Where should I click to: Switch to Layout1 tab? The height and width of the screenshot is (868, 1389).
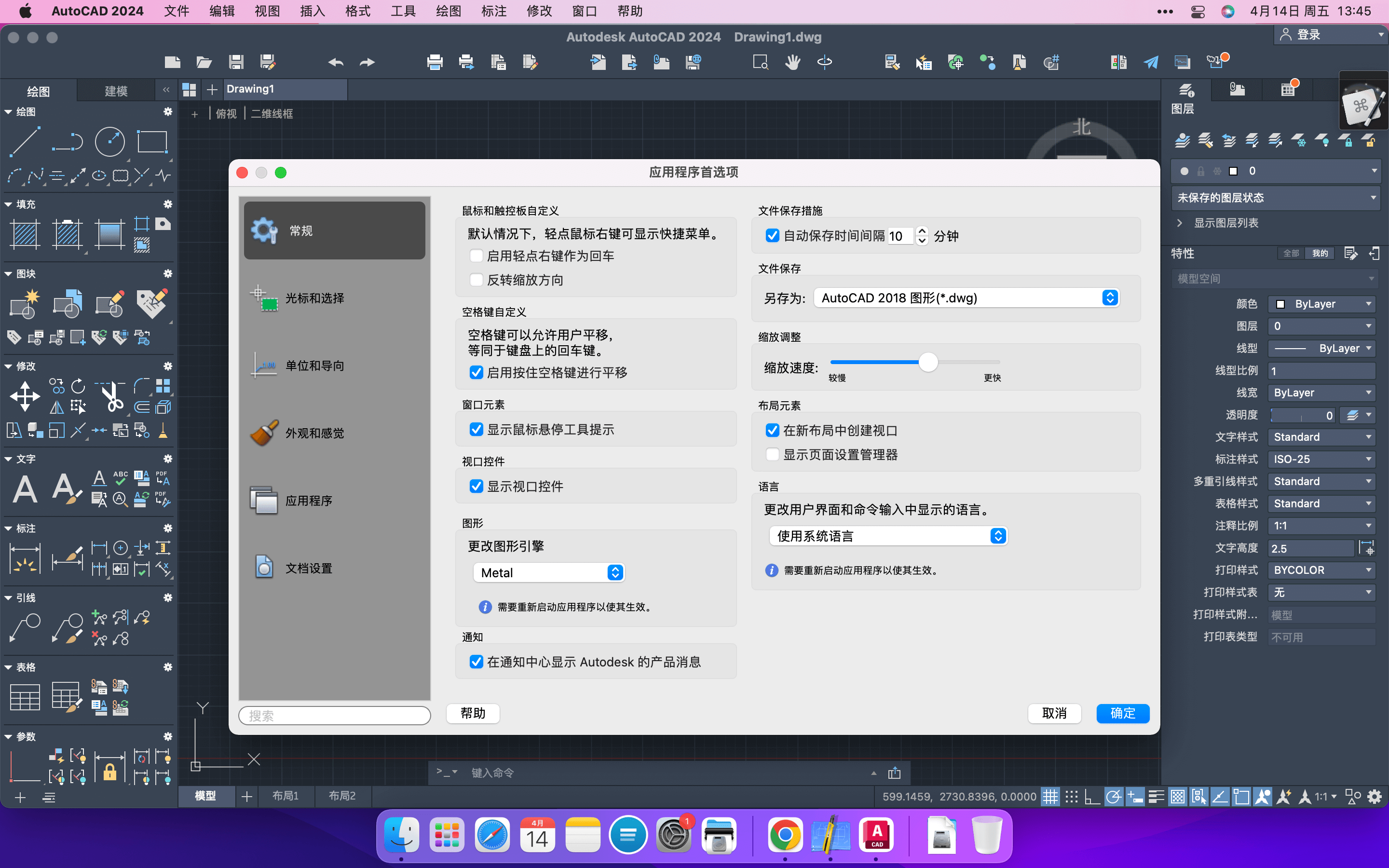point(285,796)
